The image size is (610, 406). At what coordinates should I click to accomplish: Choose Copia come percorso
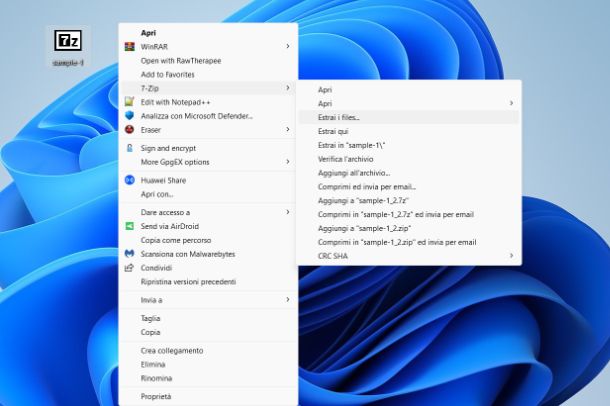(208, 240)
